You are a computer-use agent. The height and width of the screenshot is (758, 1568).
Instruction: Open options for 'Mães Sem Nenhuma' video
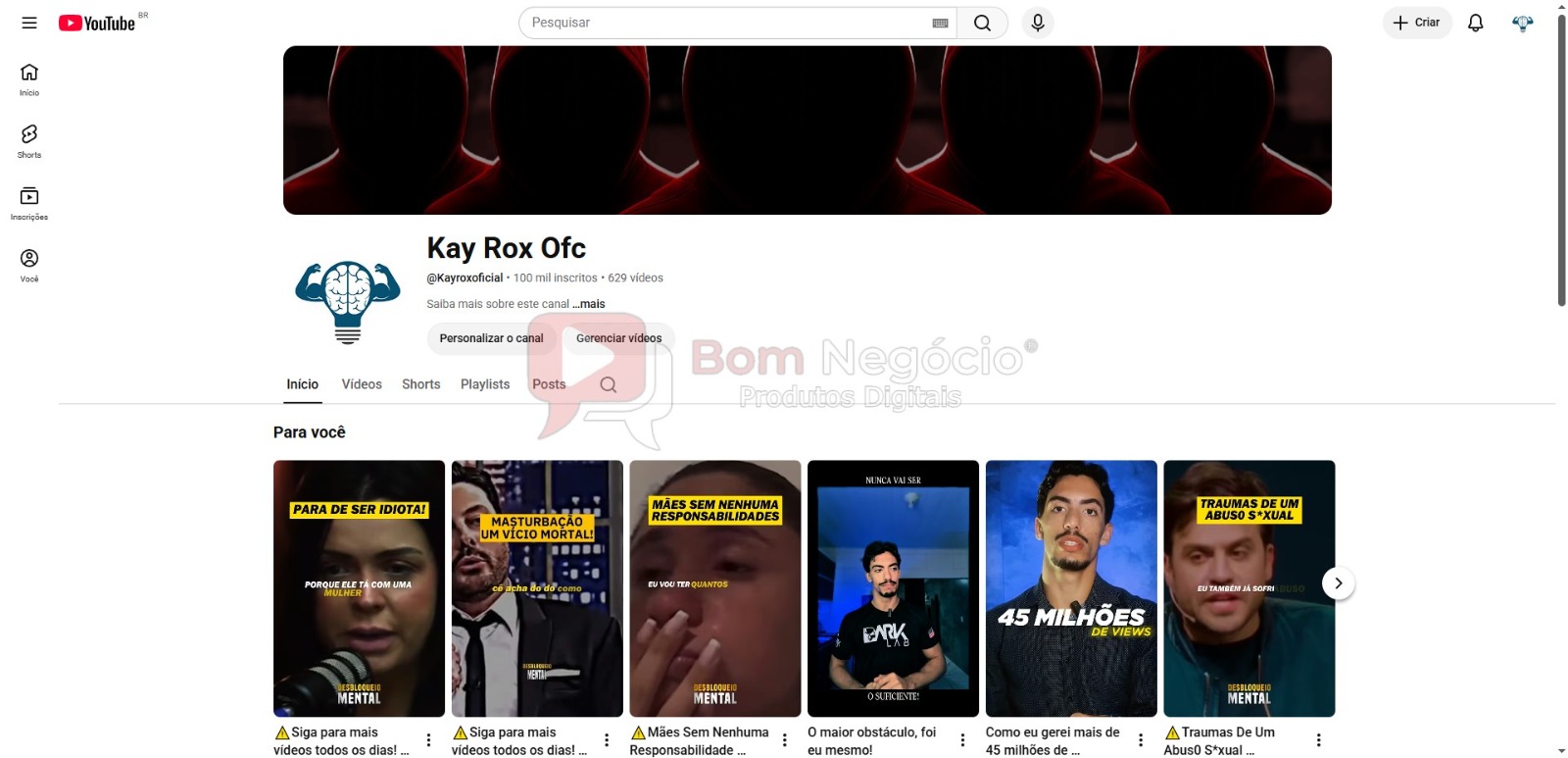[x=785, y=740]
